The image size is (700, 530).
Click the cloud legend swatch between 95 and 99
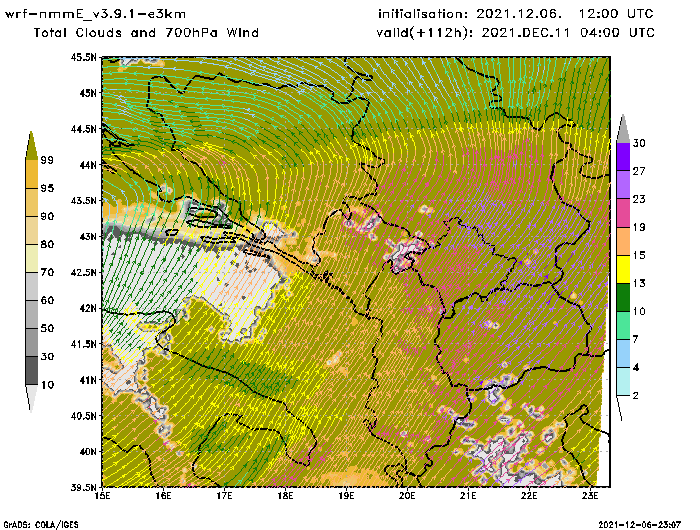(32, 174)
